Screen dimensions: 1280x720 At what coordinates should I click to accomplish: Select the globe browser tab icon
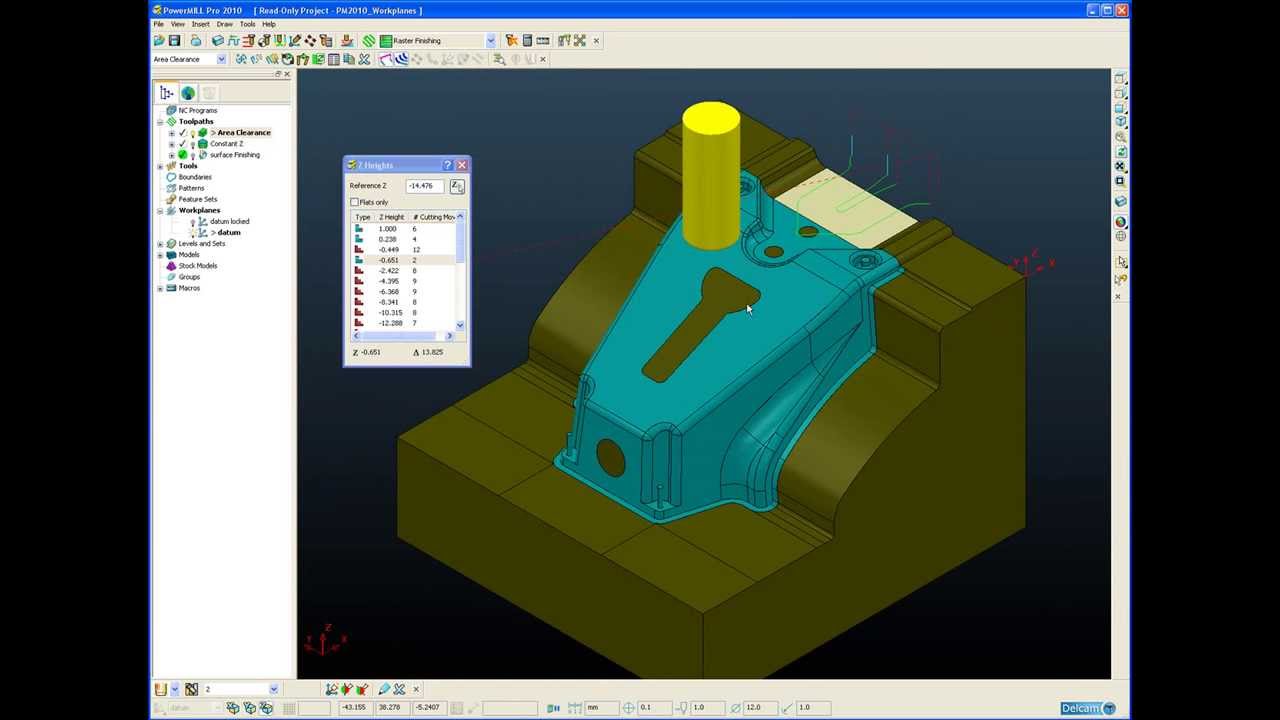(188, 93)
